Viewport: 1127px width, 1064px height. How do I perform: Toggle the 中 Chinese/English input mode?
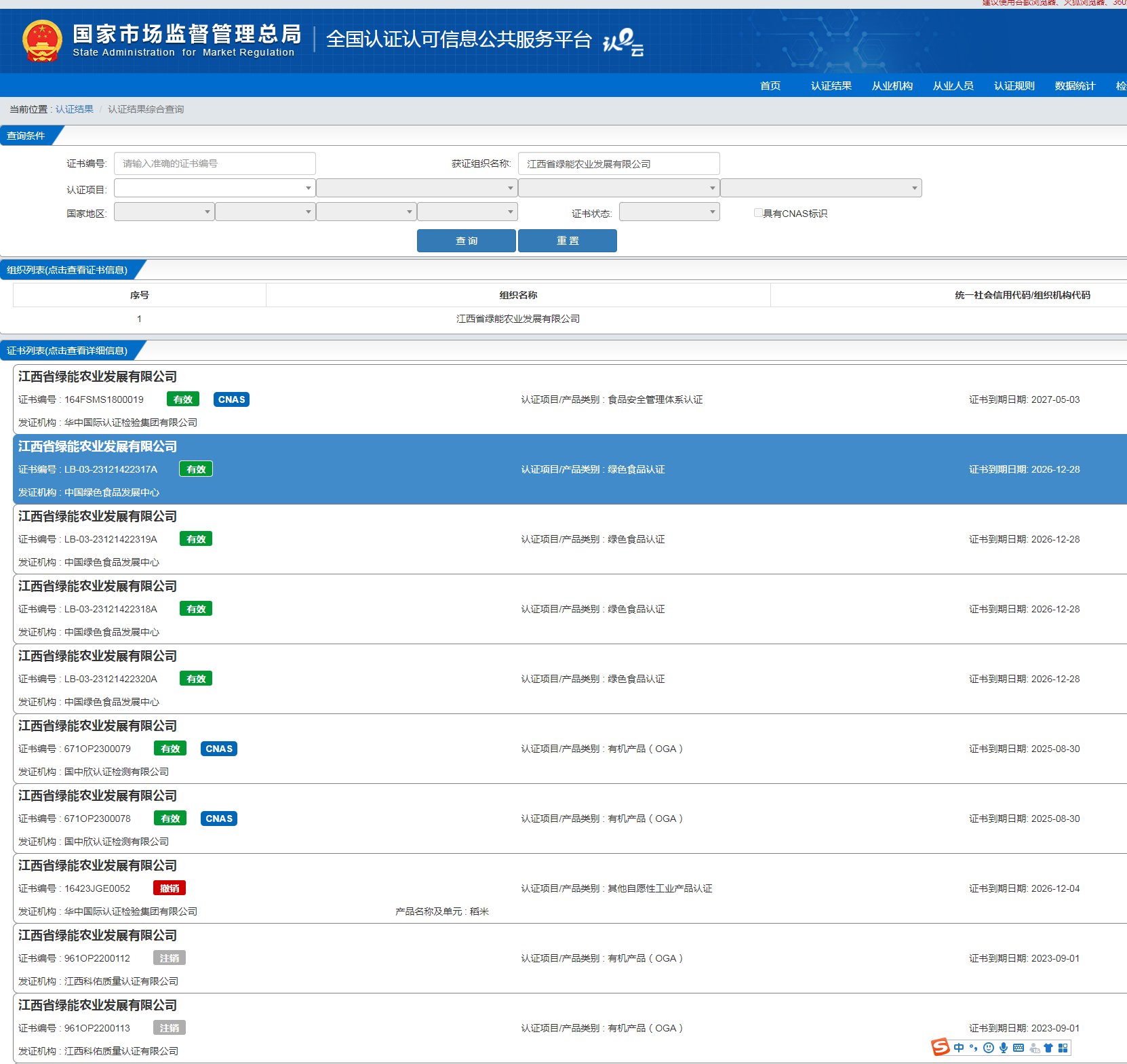(959, 1048)
